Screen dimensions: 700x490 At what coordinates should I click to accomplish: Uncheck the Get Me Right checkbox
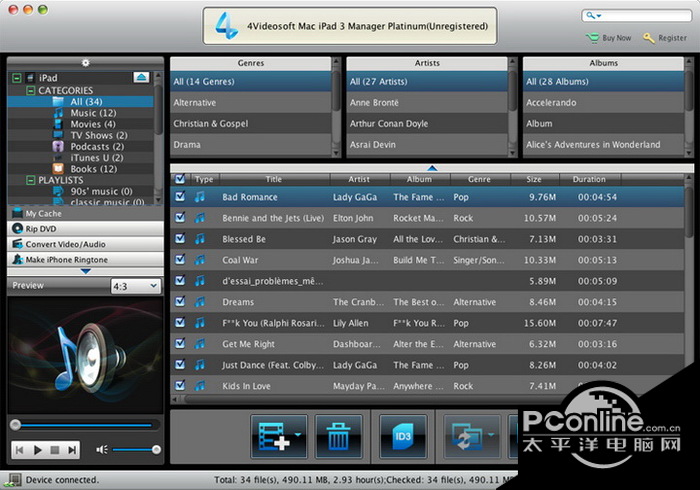coord(180,343)
